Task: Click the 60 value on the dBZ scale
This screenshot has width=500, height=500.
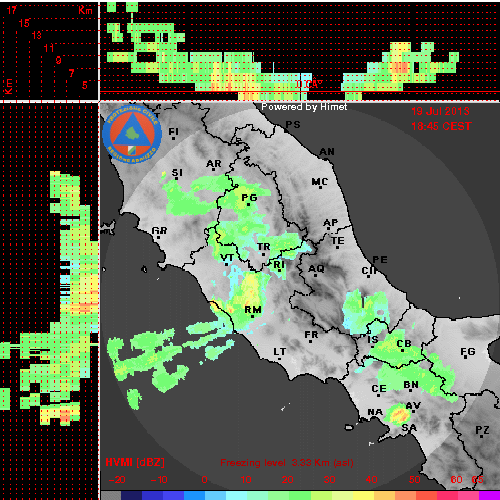Action: click(456, 480)
